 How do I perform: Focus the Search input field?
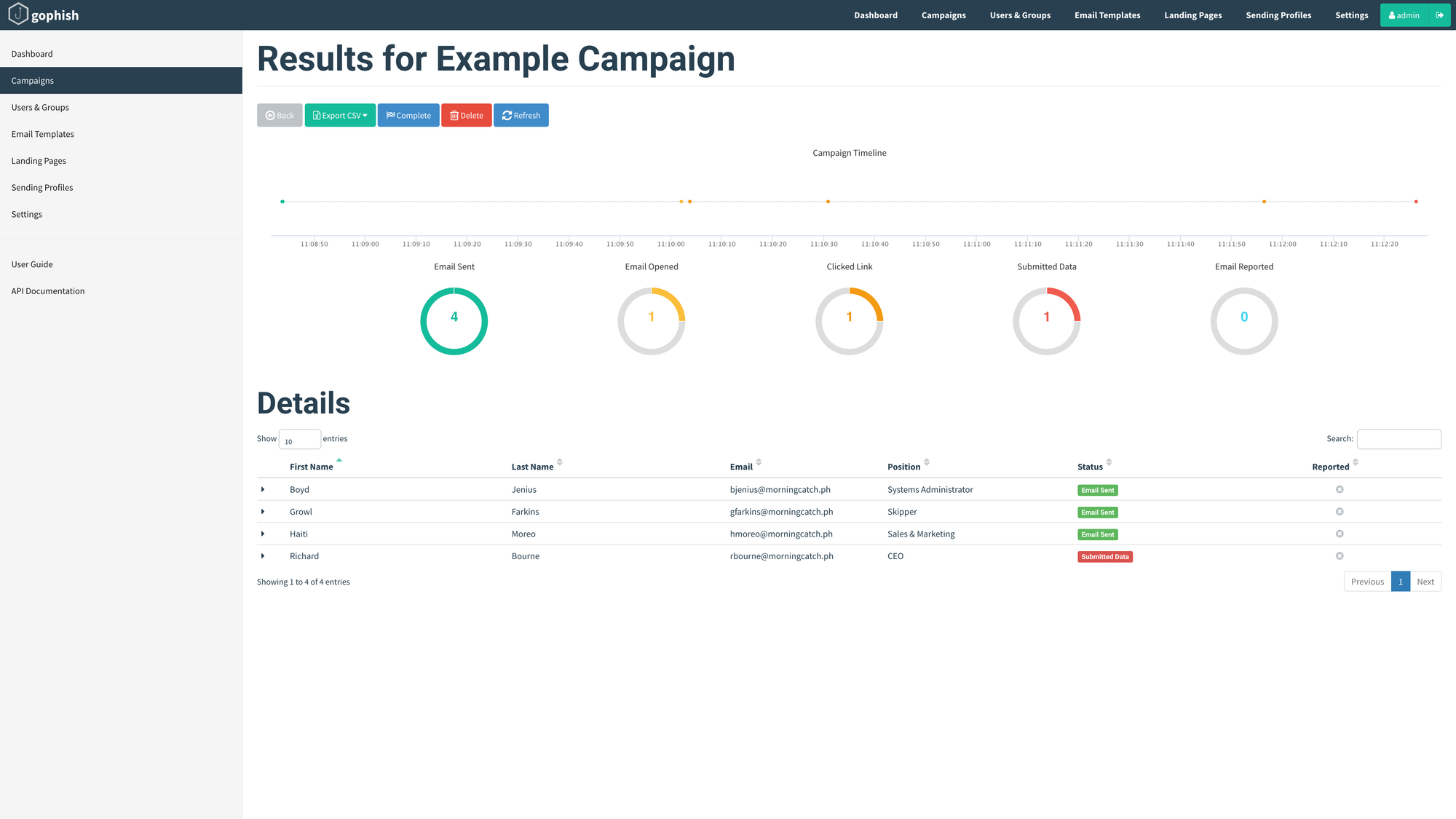pyautogui.click(x=1398, y=439)
